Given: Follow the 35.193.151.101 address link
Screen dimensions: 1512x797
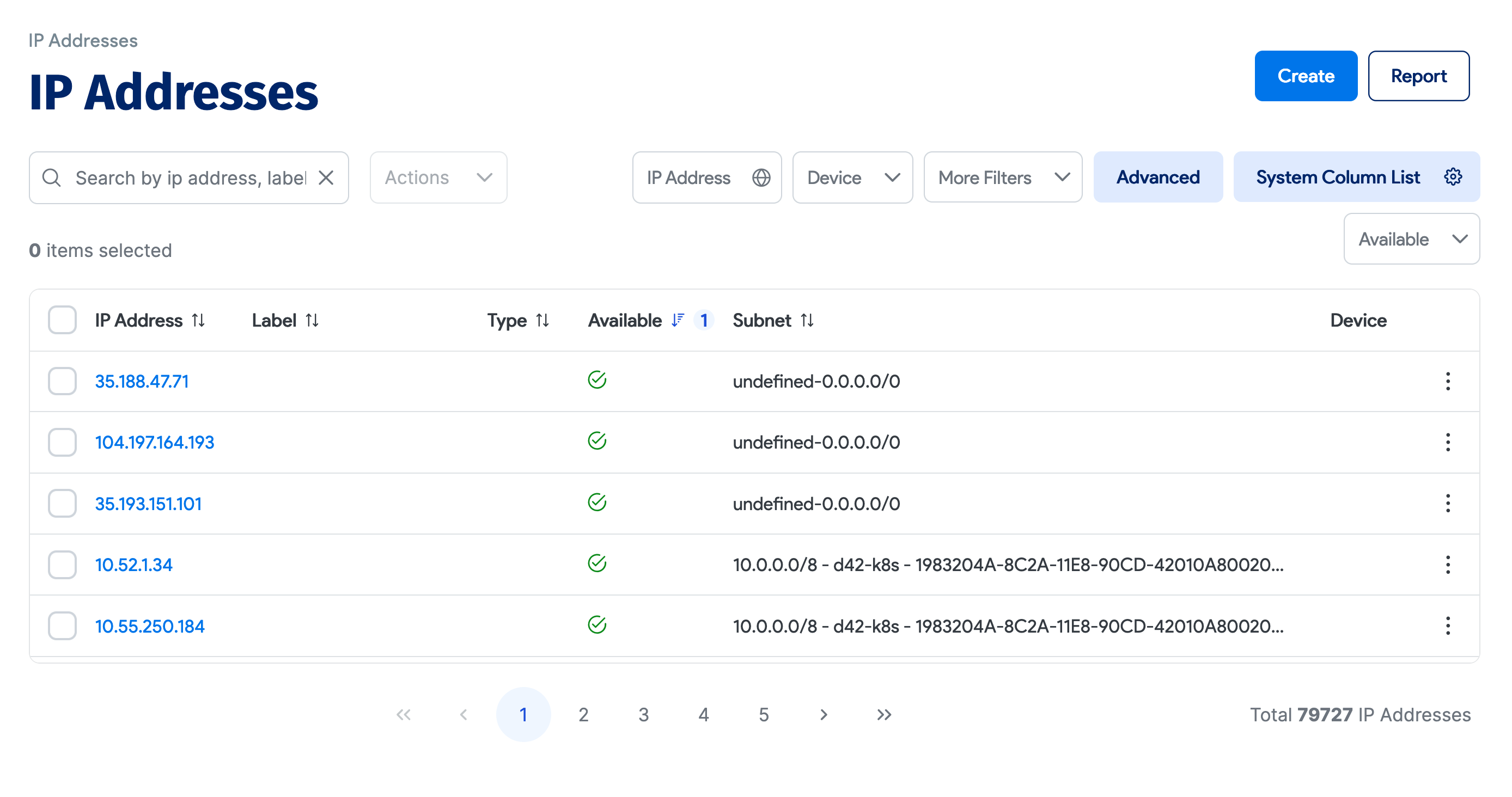Looking at the screenshot, I should point(148,503).
